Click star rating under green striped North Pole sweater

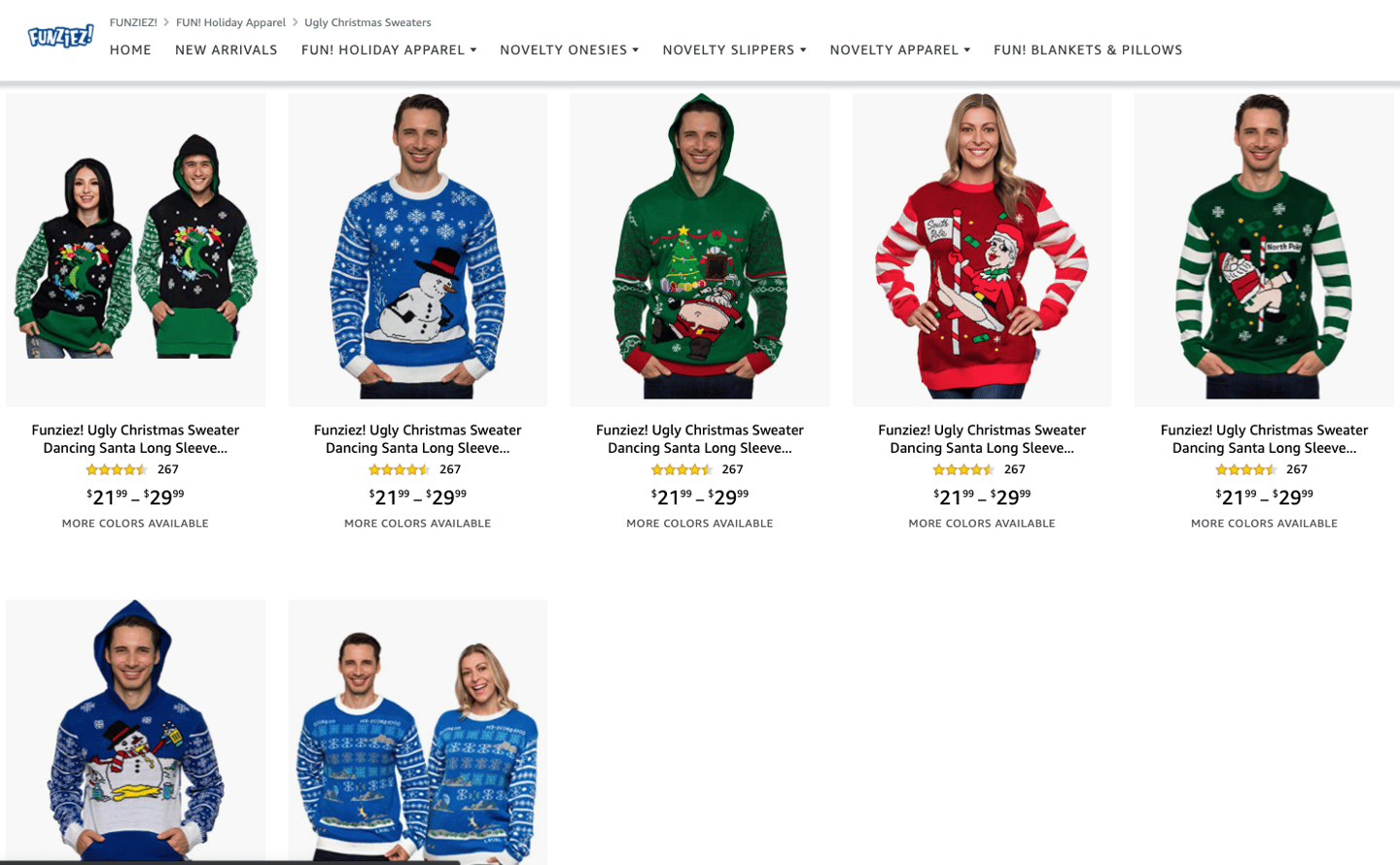pos(1245,469)
